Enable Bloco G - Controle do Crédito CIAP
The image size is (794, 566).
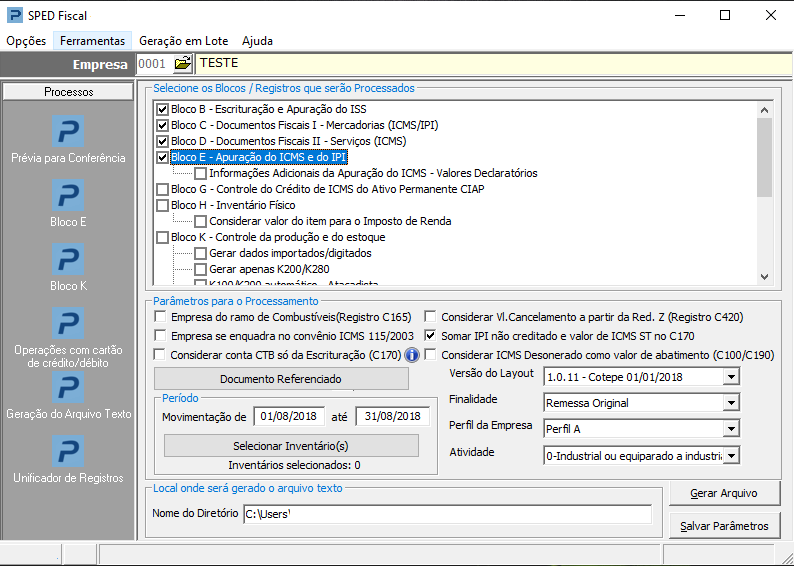click(163, 189)
